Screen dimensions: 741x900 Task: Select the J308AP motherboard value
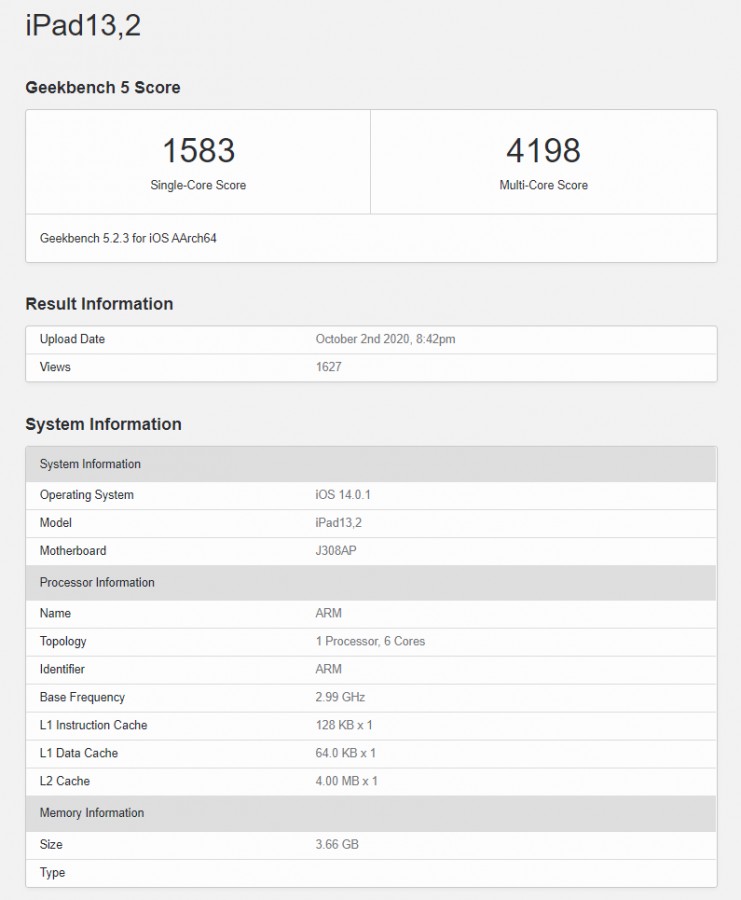[x=336, y=551]
